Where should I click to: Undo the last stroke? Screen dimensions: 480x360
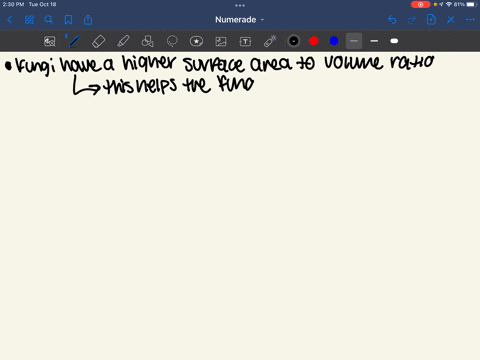click(x=392, y=20)
